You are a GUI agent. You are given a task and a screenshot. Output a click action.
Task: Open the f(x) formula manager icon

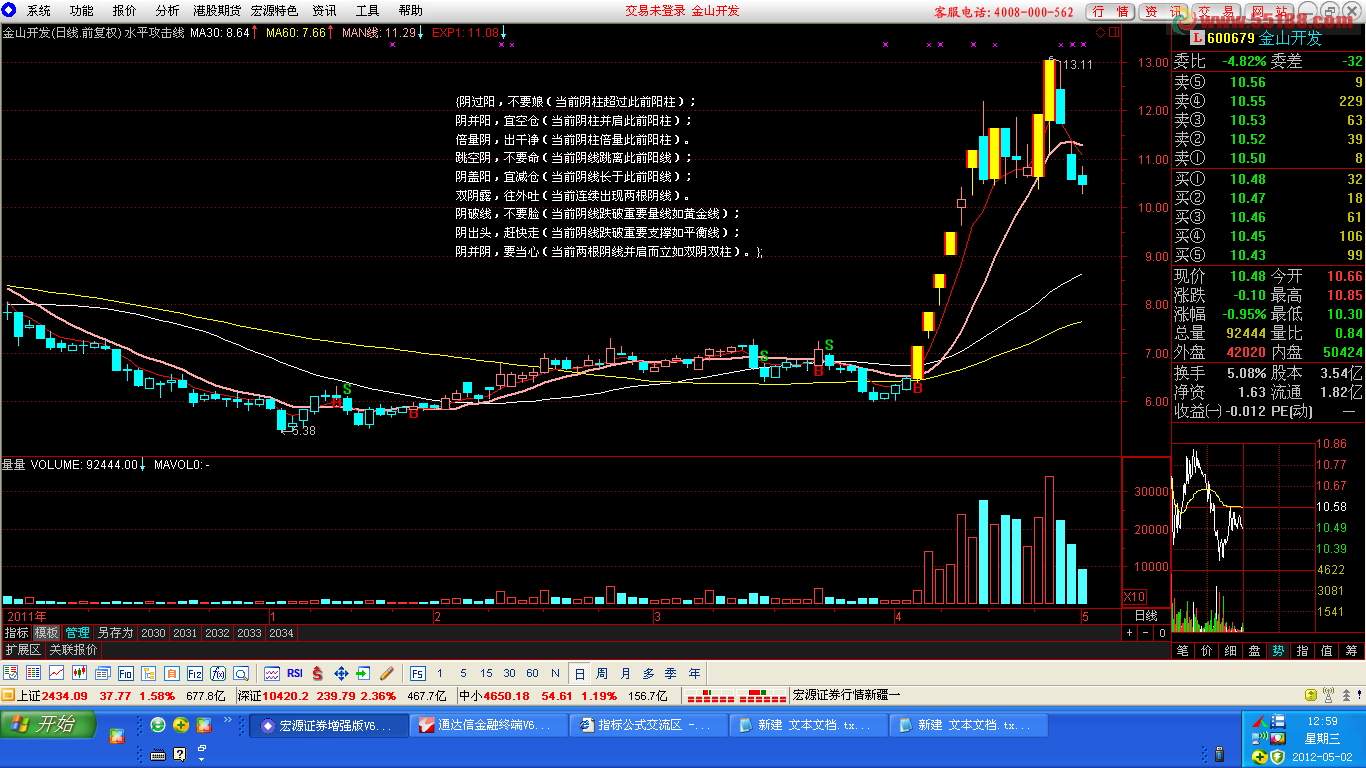[218, 673]
